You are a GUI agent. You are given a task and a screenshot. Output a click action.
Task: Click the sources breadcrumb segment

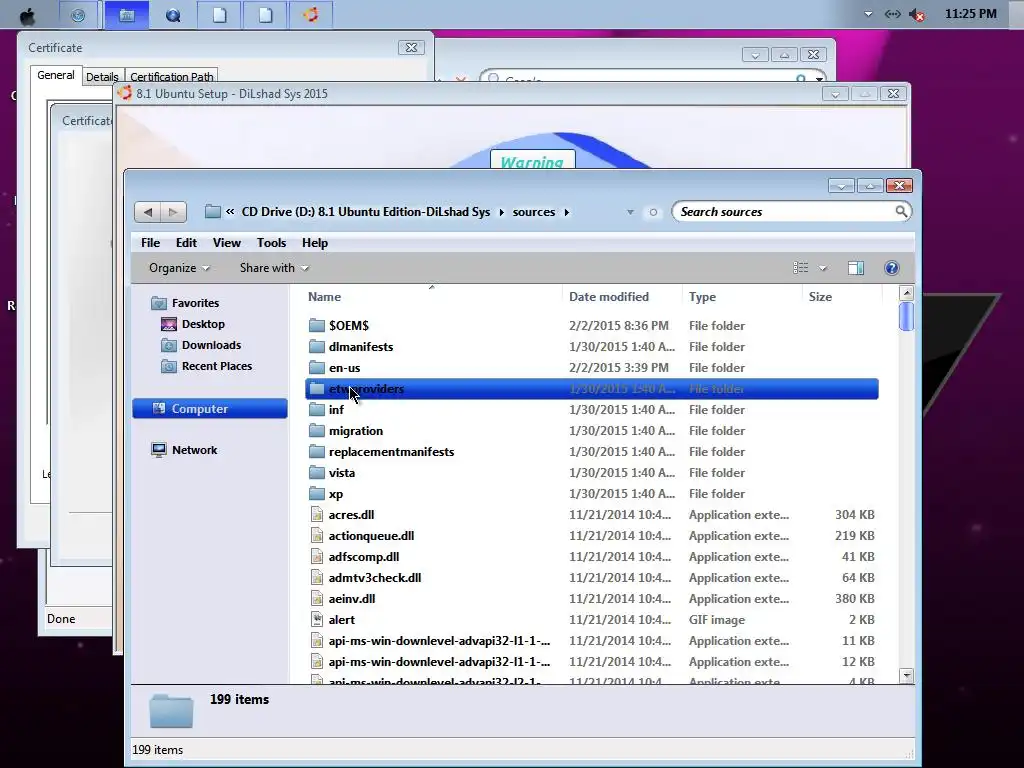point(534,212)
